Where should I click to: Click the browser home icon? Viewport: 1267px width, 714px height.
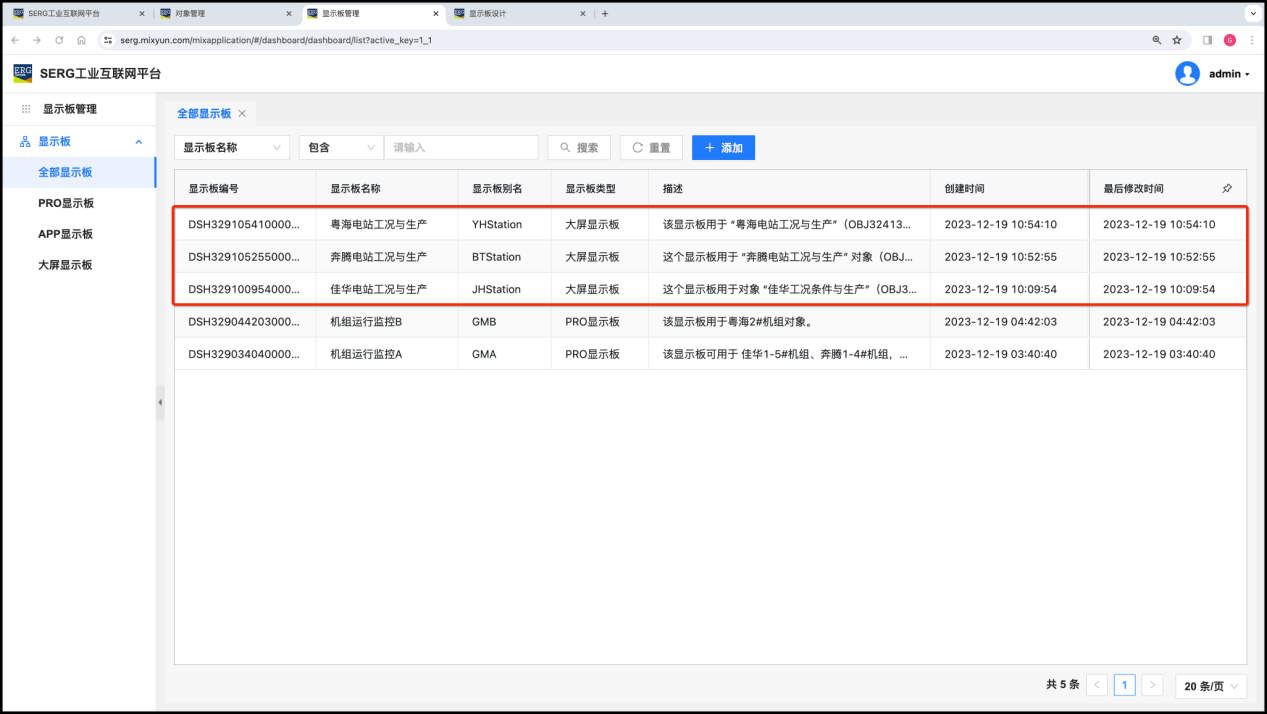tap(81, 40)
